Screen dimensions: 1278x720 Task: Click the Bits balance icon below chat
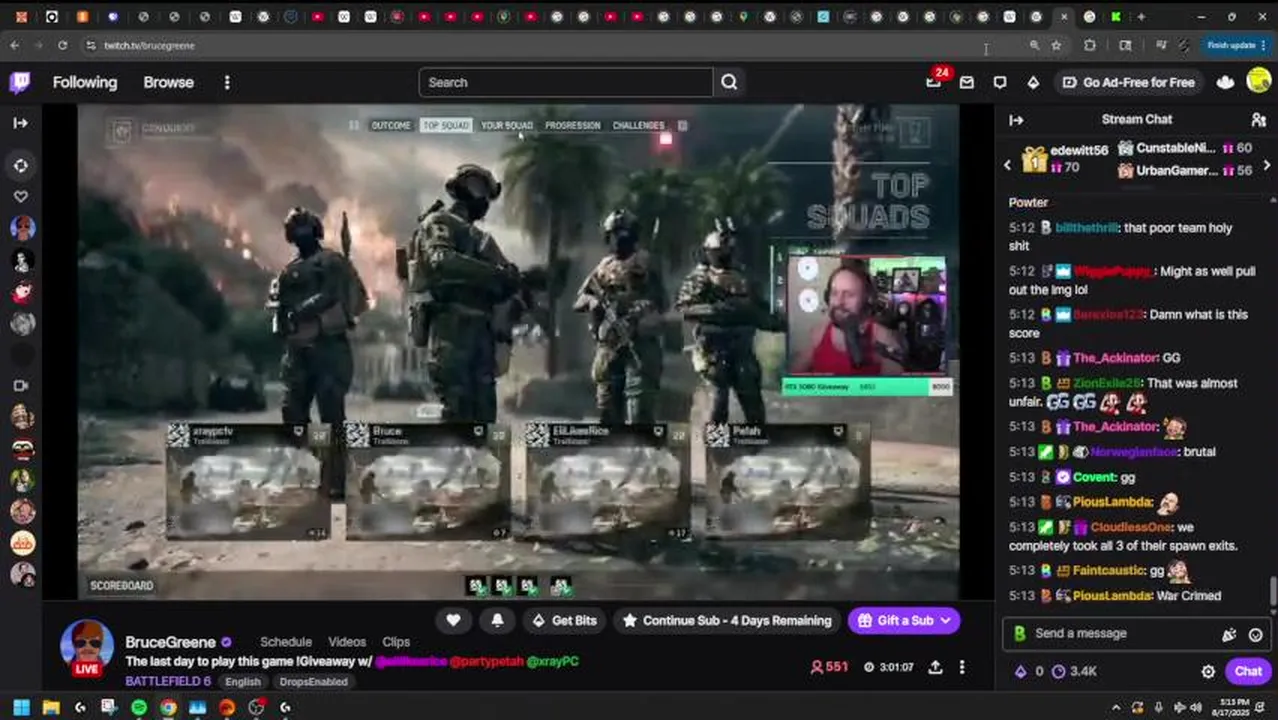[x=1021, y=672]
